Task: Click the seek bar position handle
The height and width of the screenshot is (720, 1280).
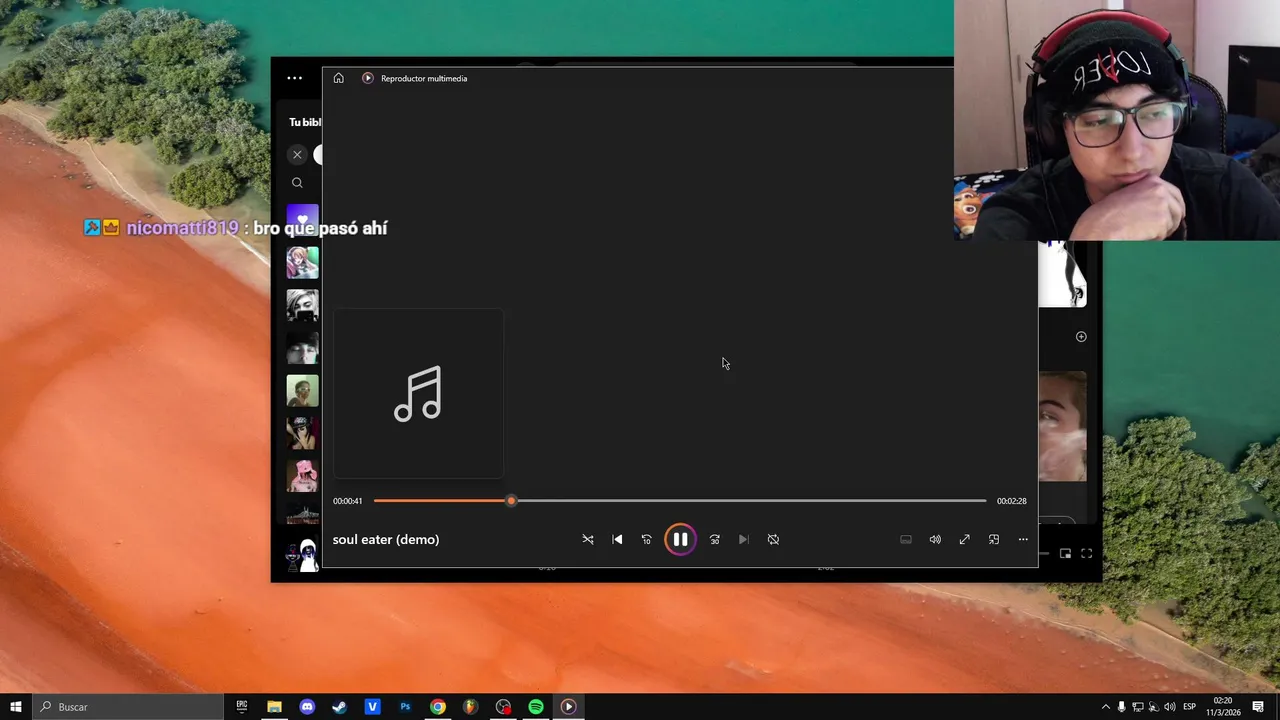Action: pyautogui.click(x=511, y=500)
